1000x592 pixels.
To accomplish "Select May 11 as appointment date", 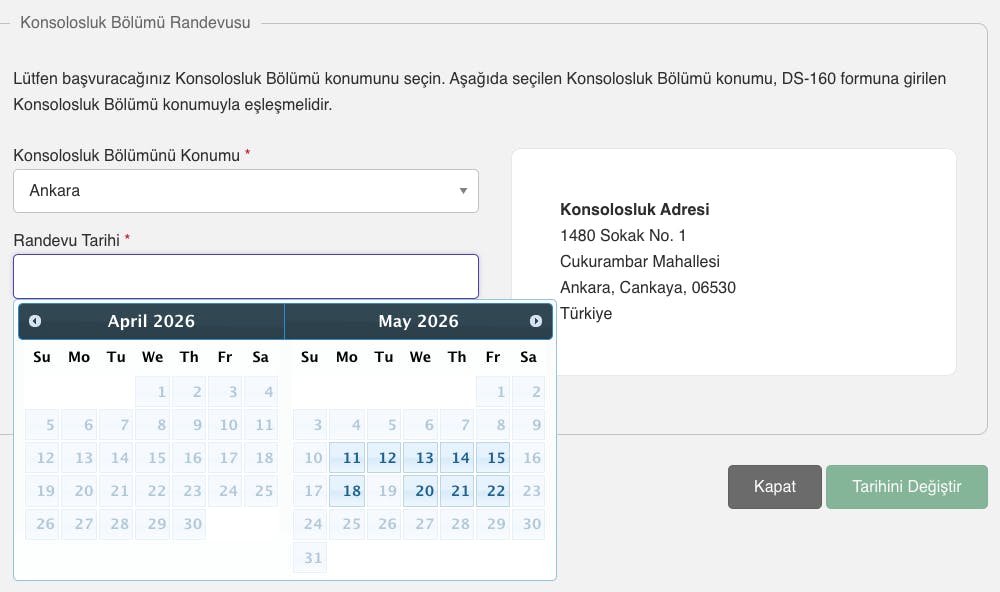I will (x=346, y=457).
